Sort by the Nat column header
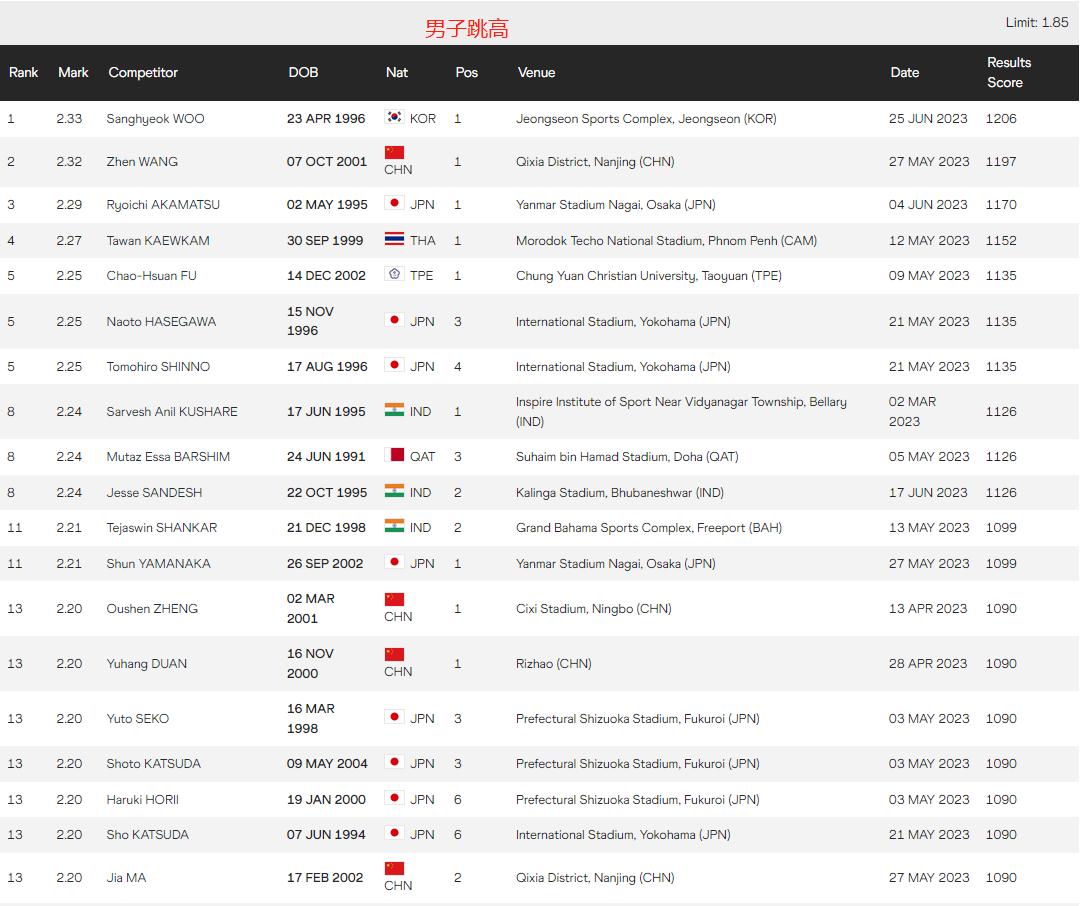 397,72
